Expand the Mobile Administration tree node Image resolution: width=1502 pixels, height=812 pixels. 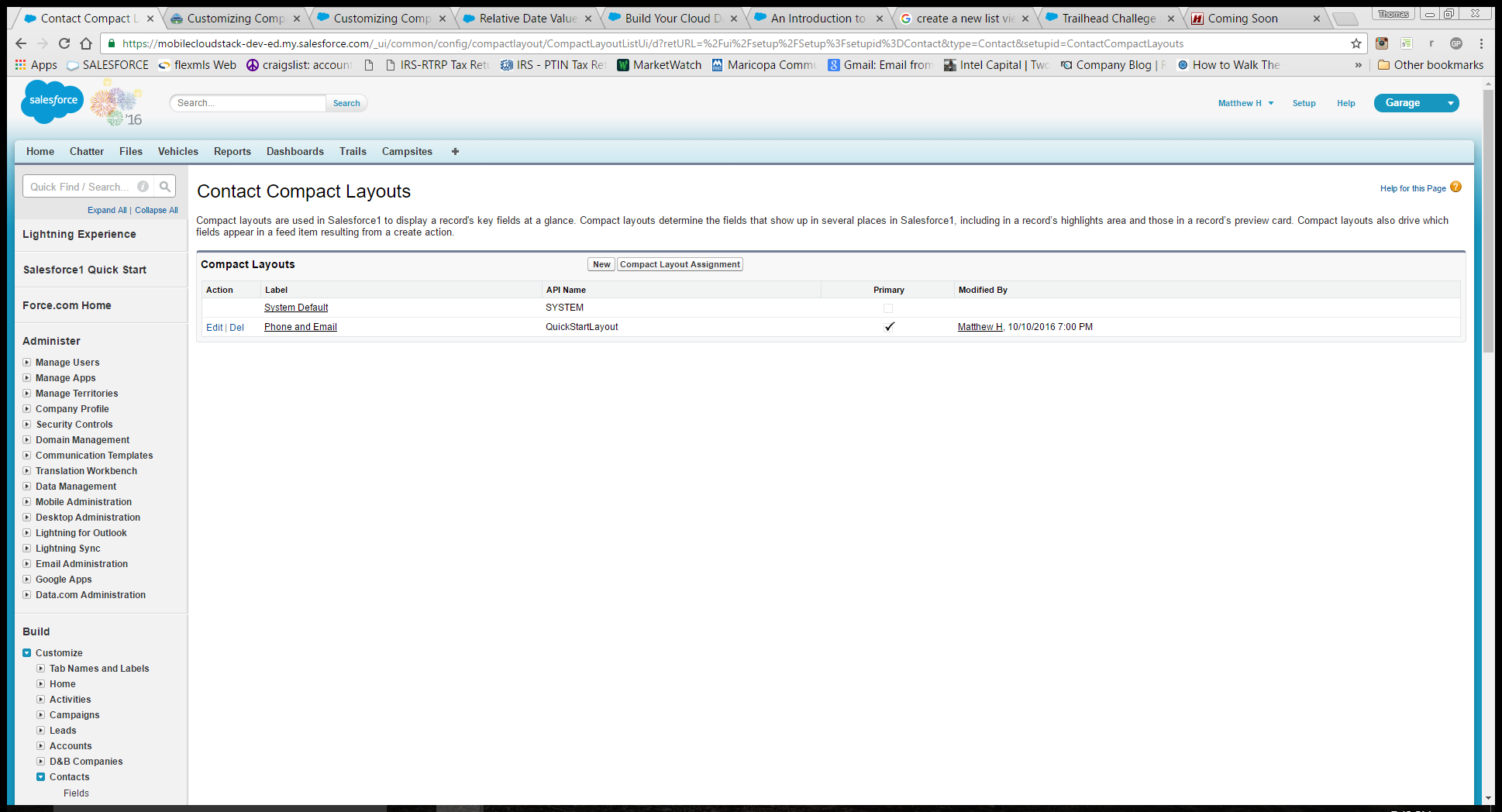tap(27, 502)
